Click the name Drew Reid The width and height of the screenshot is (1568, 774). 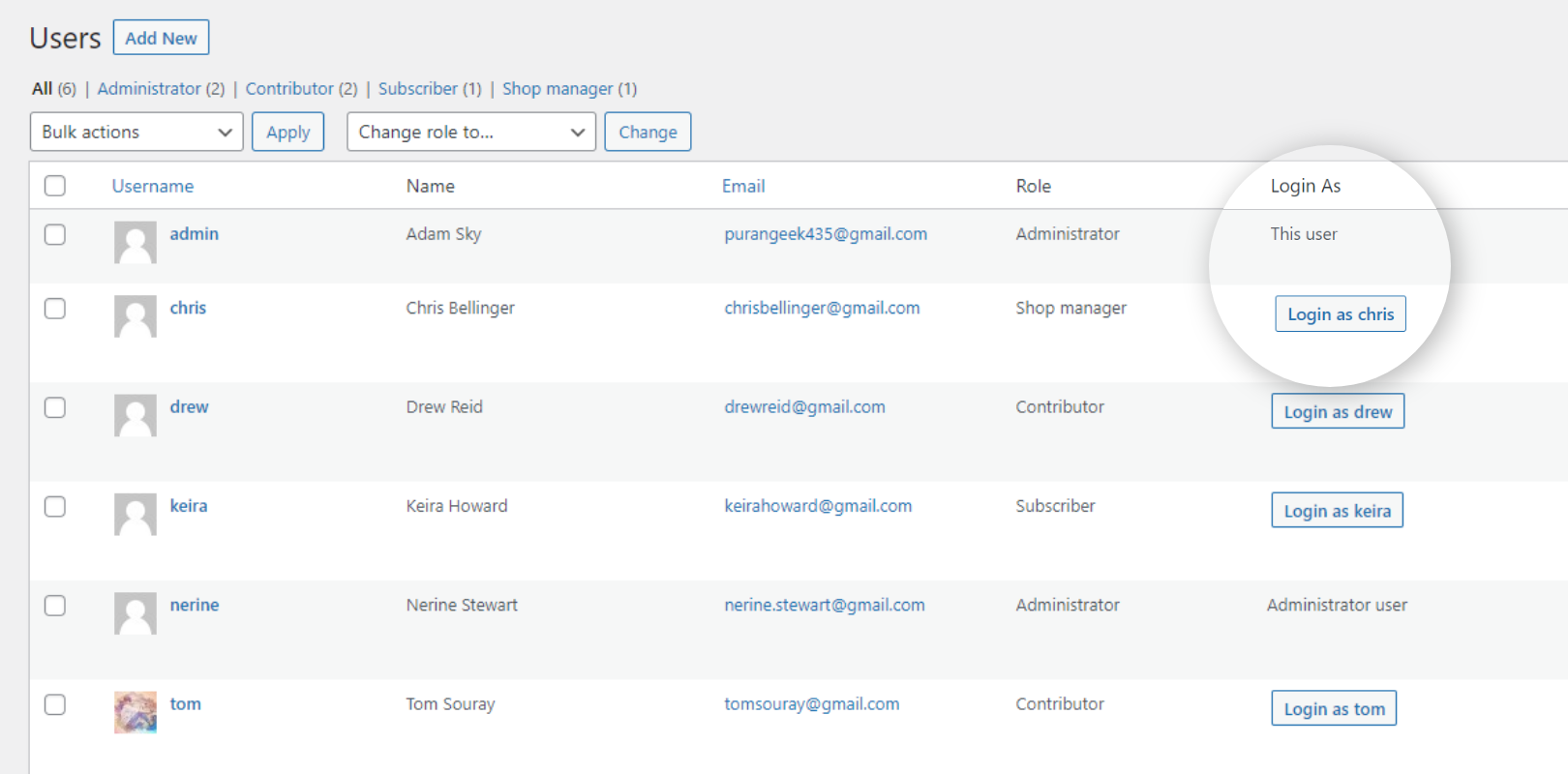click(444, 406)
